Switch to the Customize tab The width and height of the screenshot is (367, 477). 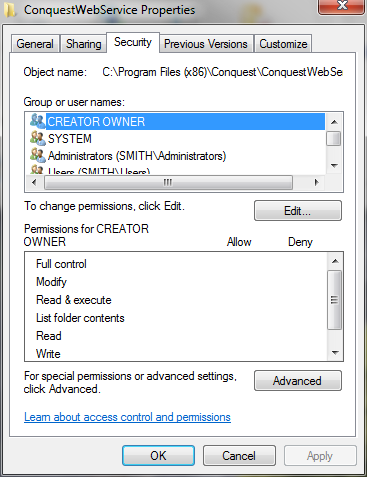click(x=283, y=44)
